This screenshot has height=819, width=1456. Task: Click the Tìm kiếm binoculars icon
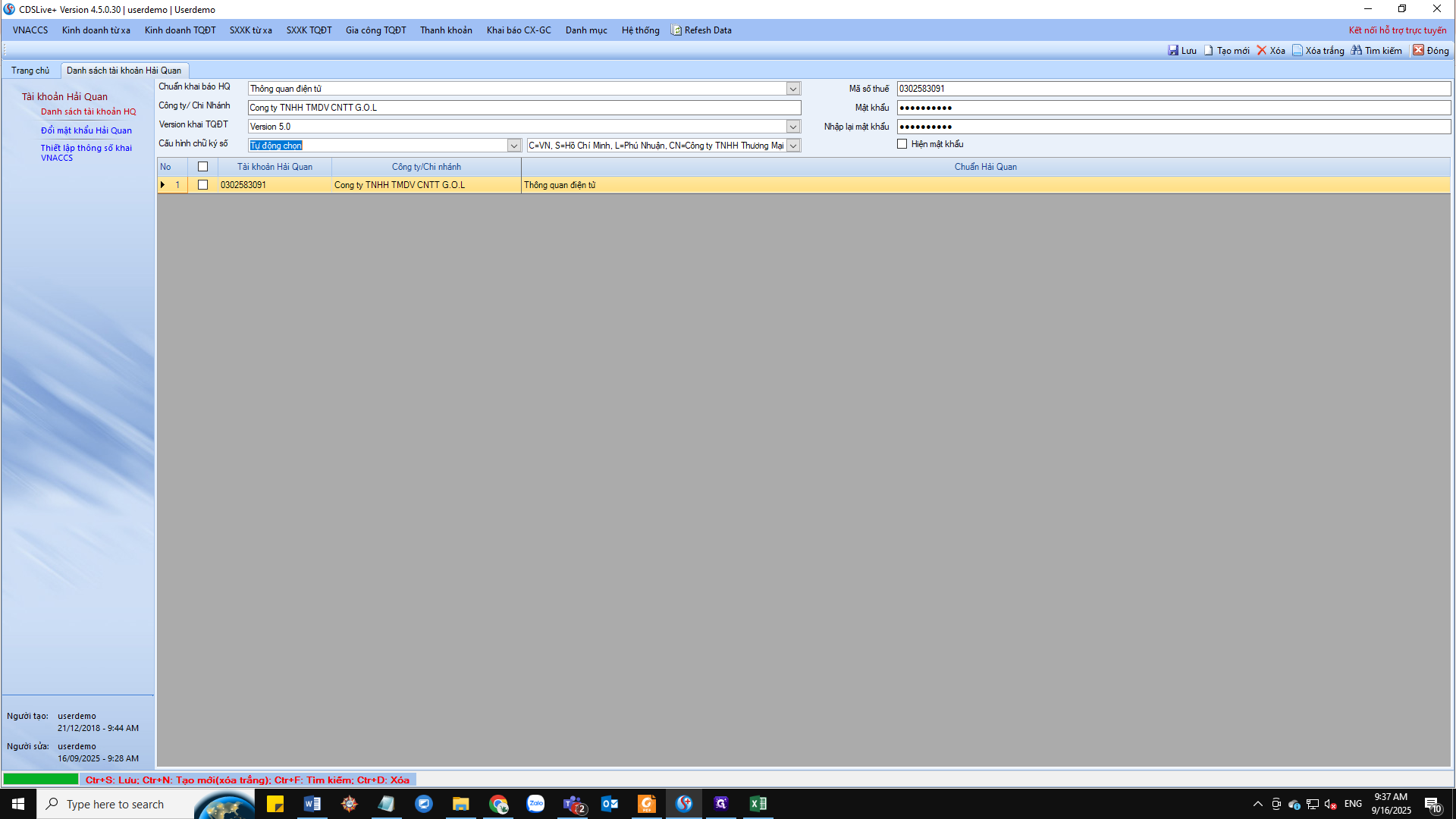pos(1357,51)
